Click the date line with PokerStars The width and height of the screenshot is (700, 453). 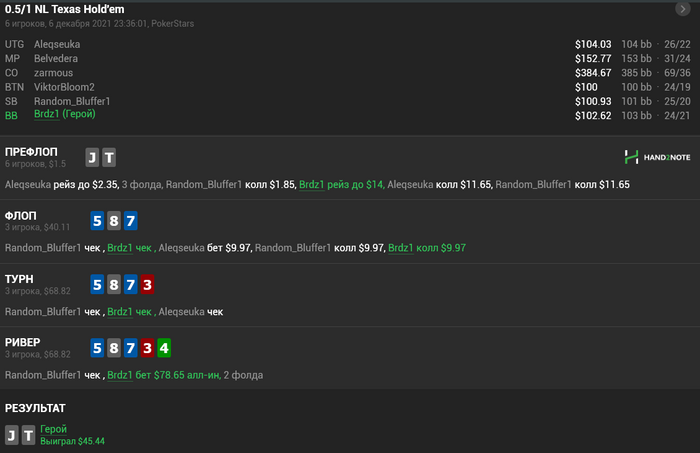tap(100, 24)
